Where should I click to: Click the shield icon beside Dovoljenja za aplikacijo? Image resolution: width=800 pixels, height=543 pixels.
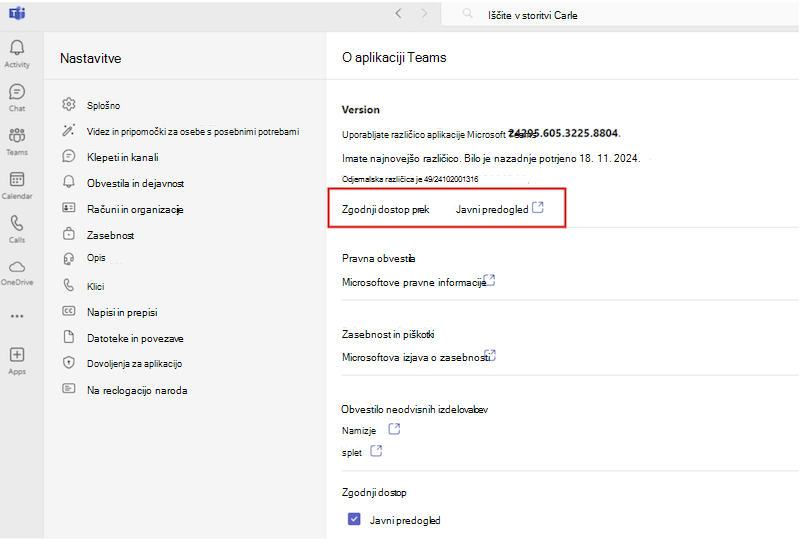(x=68, y=362)
